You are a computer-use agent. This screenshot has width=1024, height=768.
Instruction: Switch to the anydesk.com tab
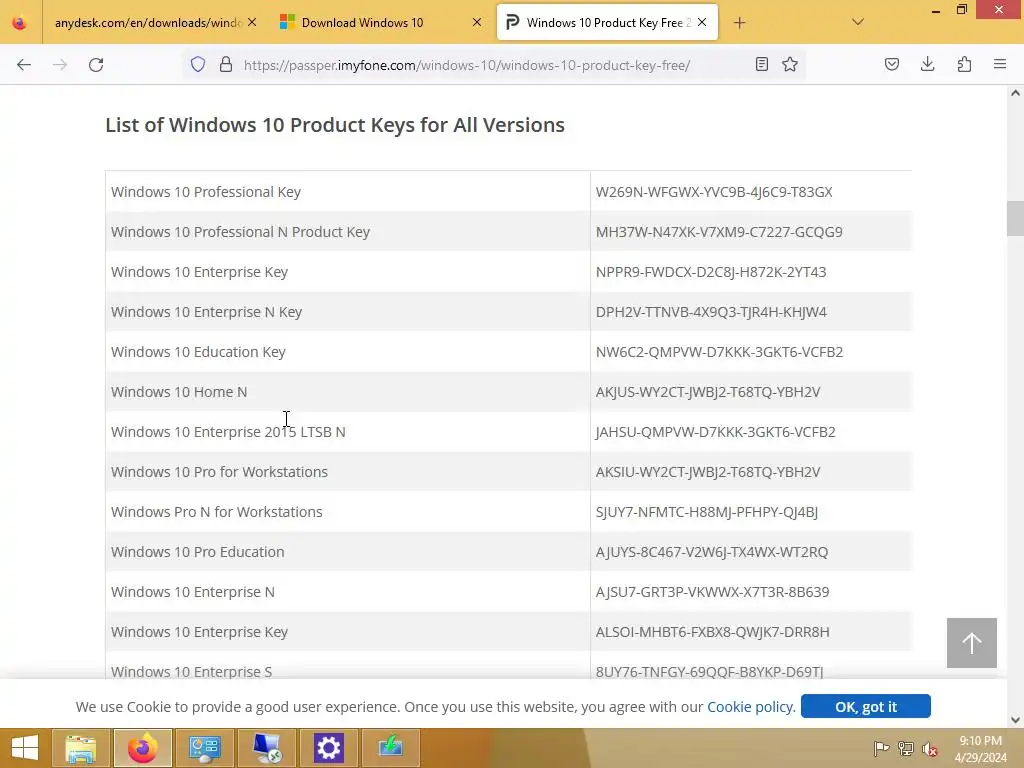147,23
